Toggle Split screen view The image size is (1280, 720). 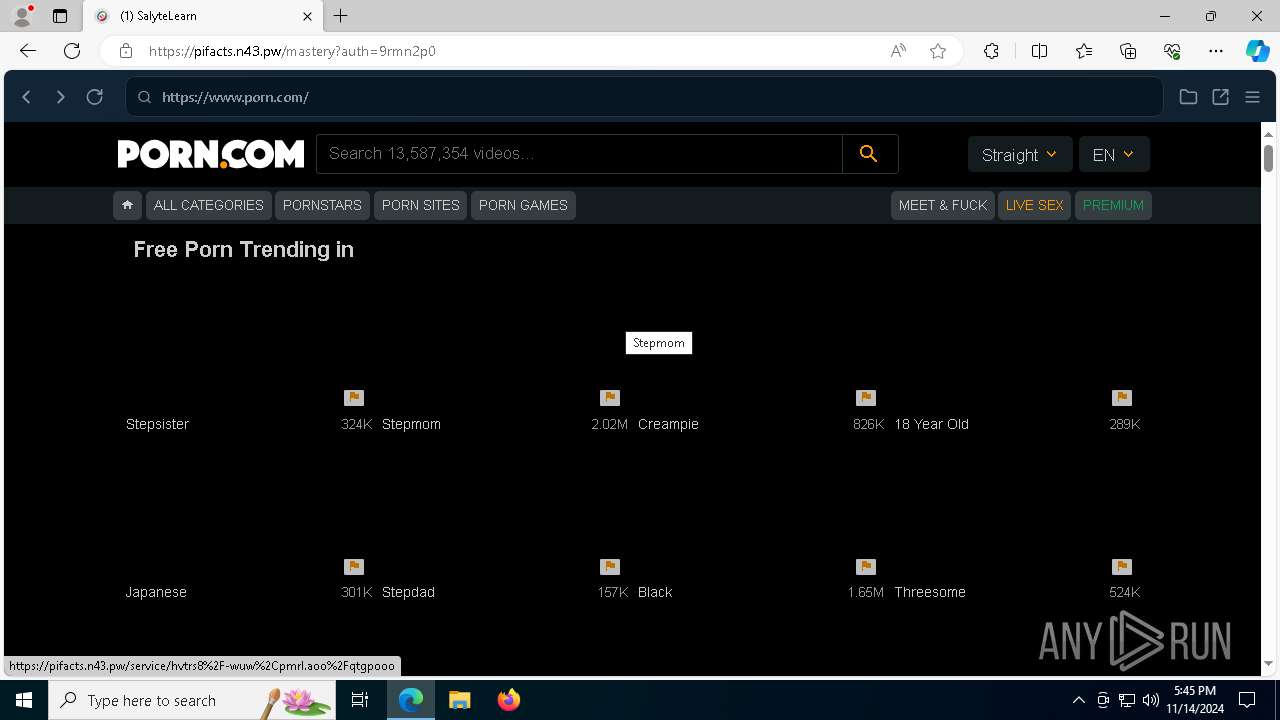click(1039, 51)
